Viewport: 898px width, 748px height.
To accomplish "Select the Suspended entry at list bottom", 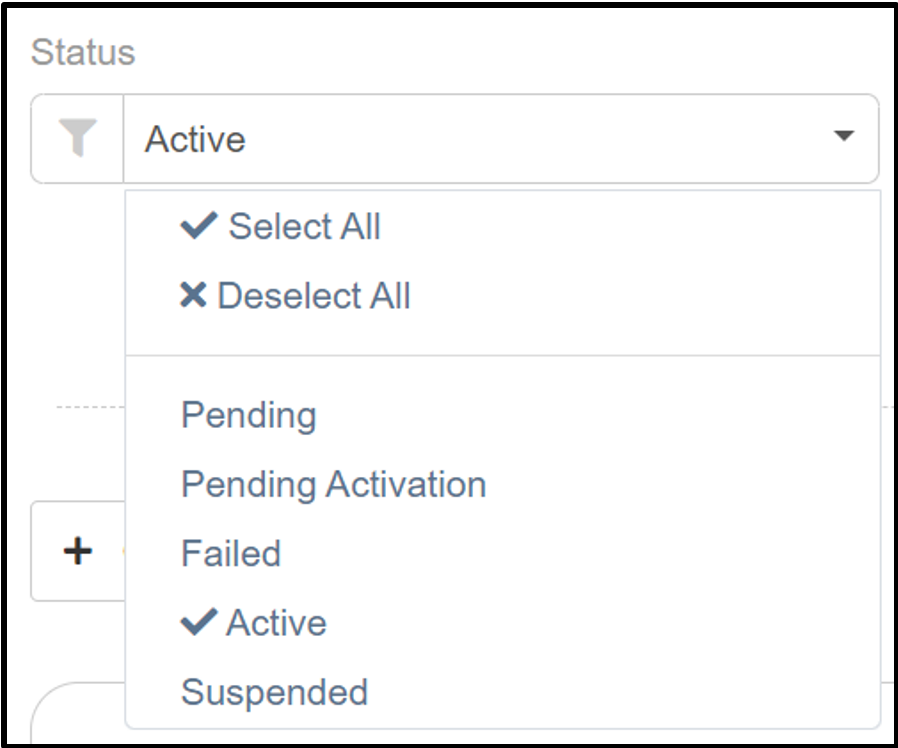I will [274, 692].
